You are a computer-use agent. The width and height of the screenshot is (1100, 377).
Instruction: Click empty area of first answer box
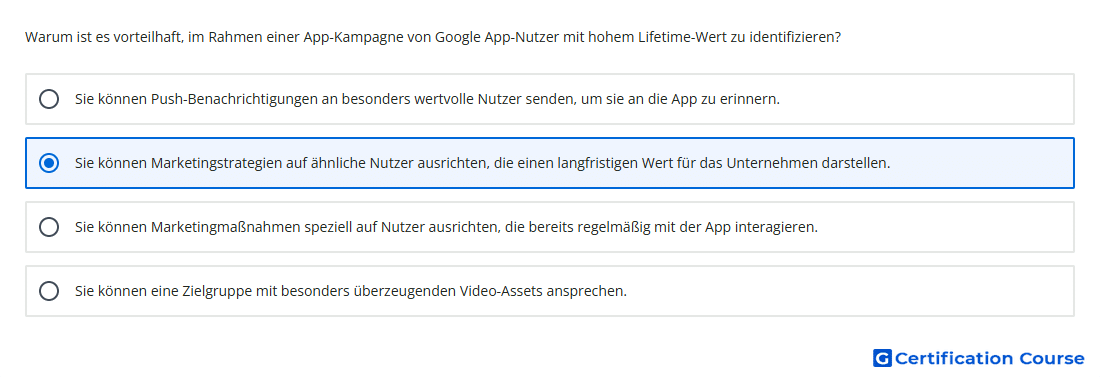coord(926,99)
